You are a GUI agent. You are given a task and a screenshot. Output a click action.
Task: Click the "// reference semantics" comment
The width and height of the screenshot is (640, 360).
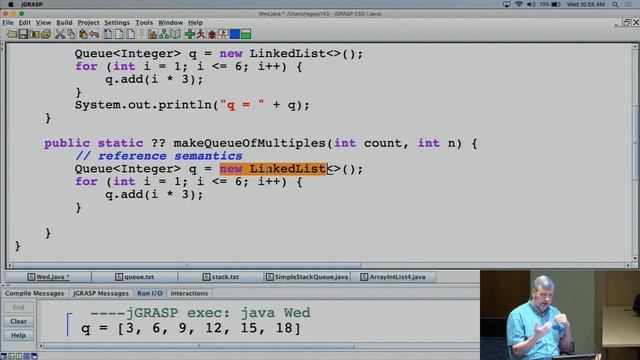click(159, 156)
